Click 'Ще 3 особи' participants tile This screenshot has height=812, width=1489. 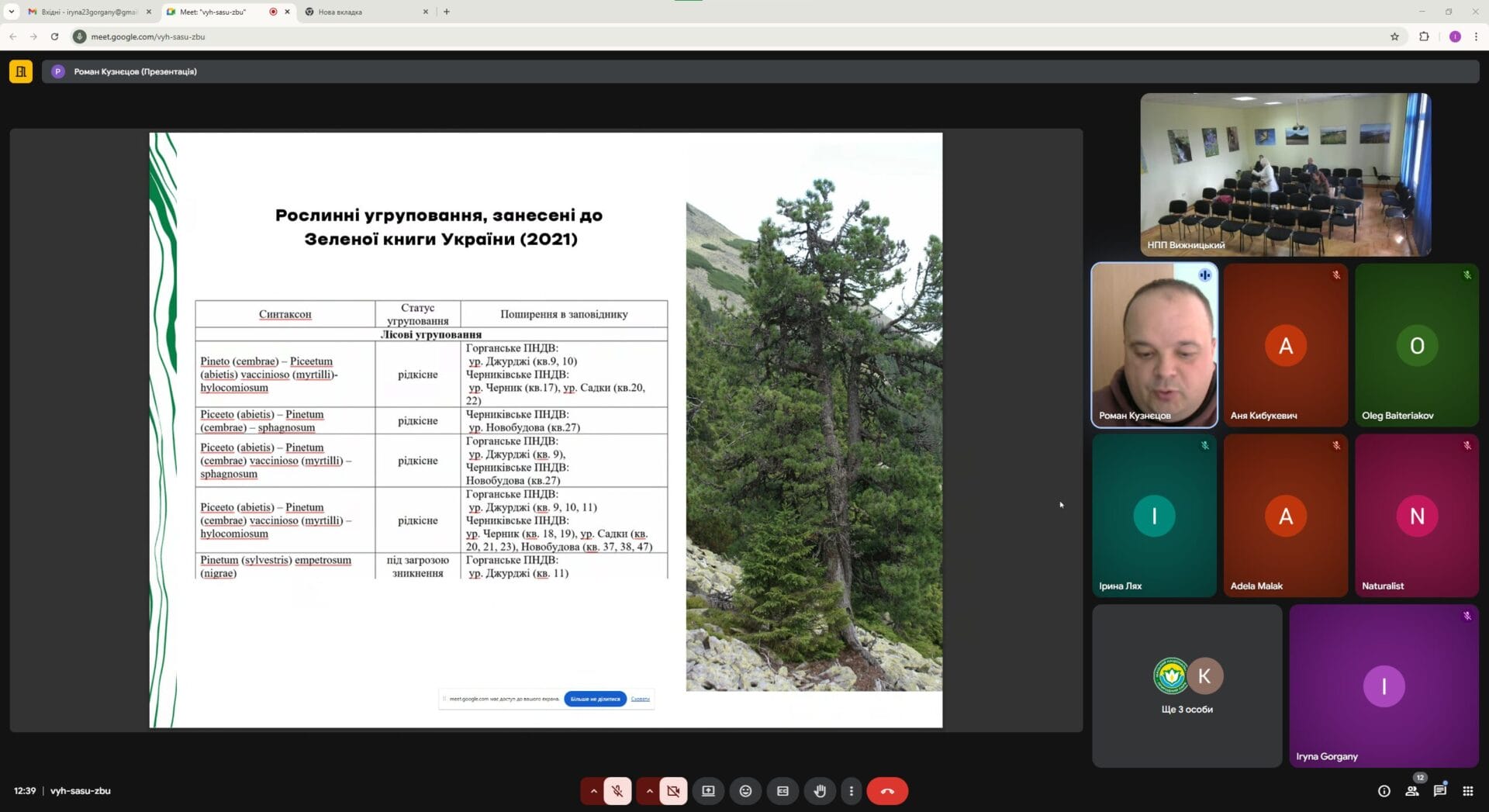click(1187, 686)
